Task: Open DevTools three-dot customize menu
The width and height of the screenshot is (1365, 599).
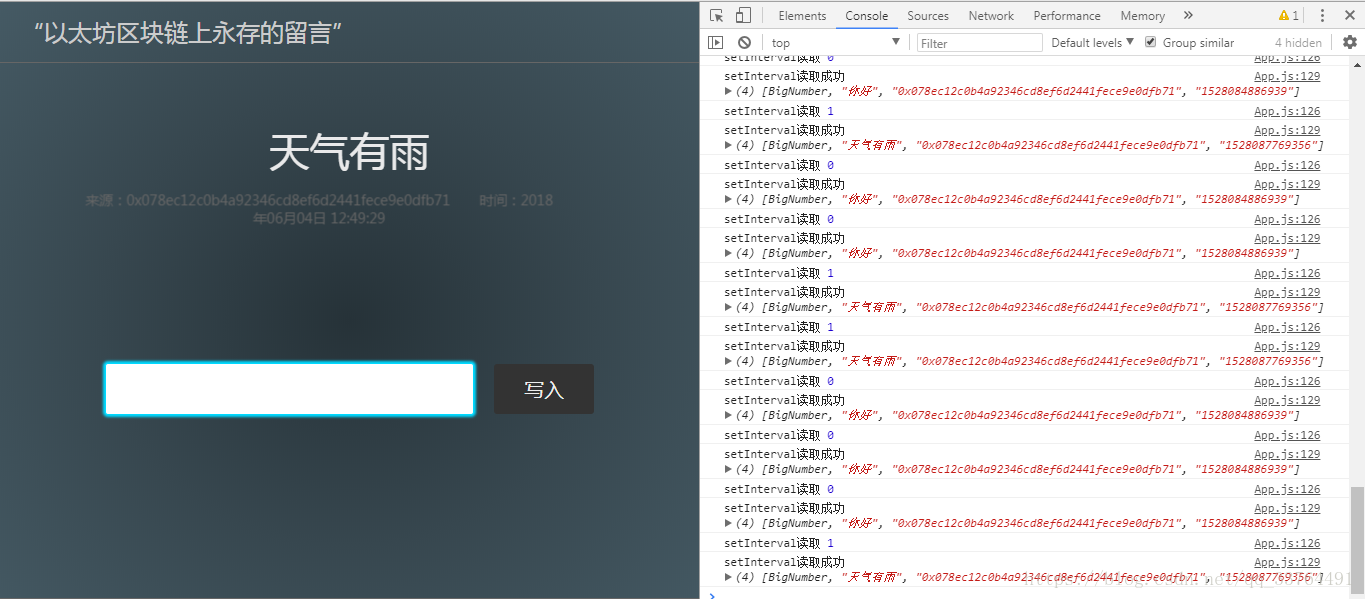Action: pos(1322,16)
